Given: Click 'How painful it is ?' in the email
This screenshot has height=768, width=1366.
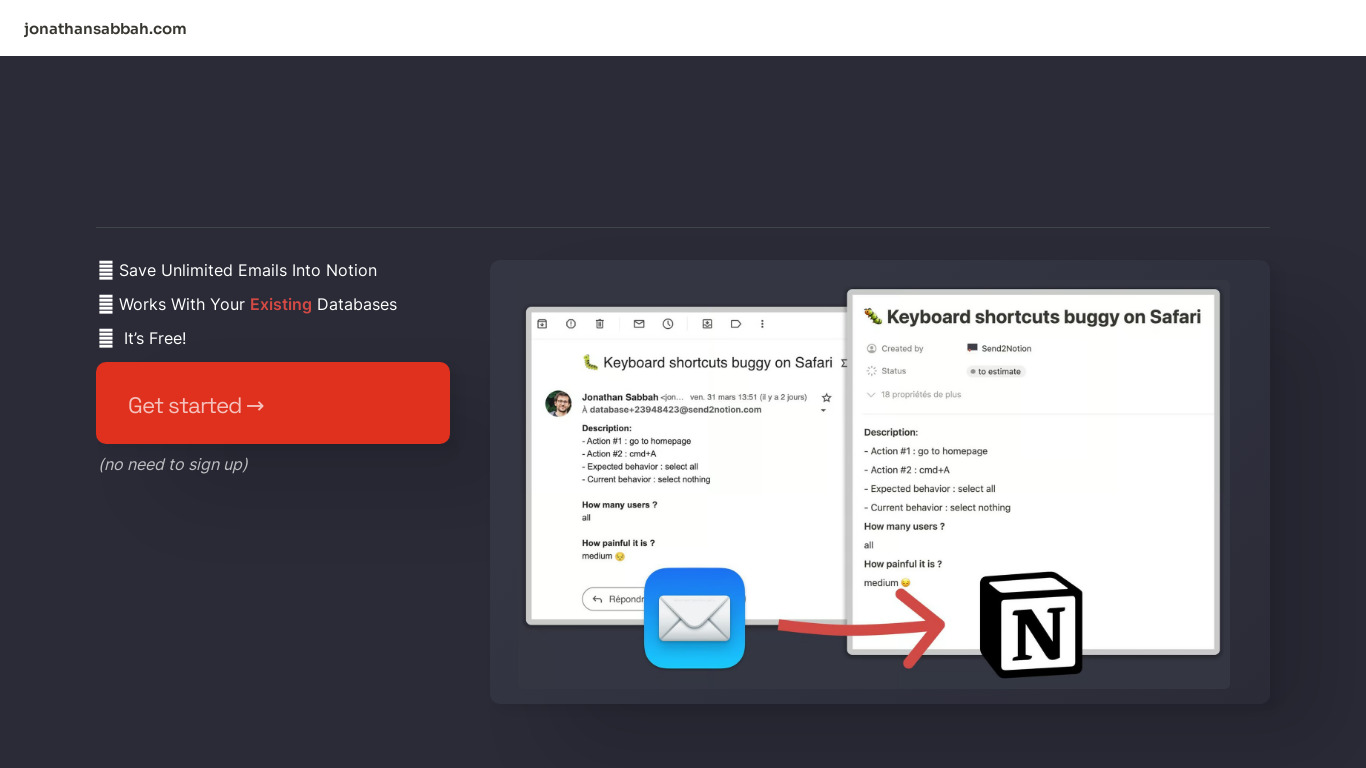Looking at the screenshot, I should [x=618, y=543].
